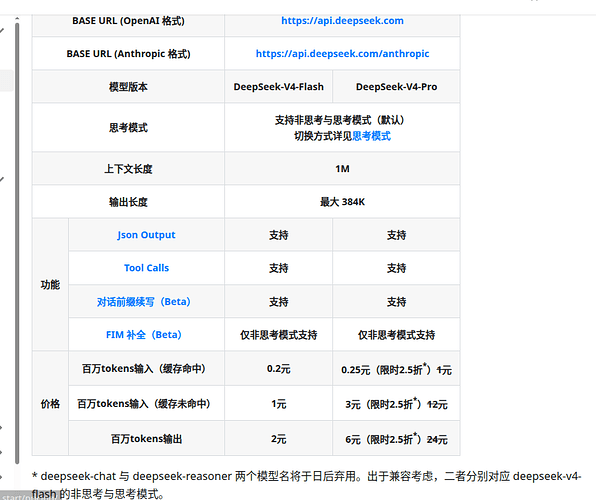
Task: Click the 1M context length value
Action: pos(342,169)
